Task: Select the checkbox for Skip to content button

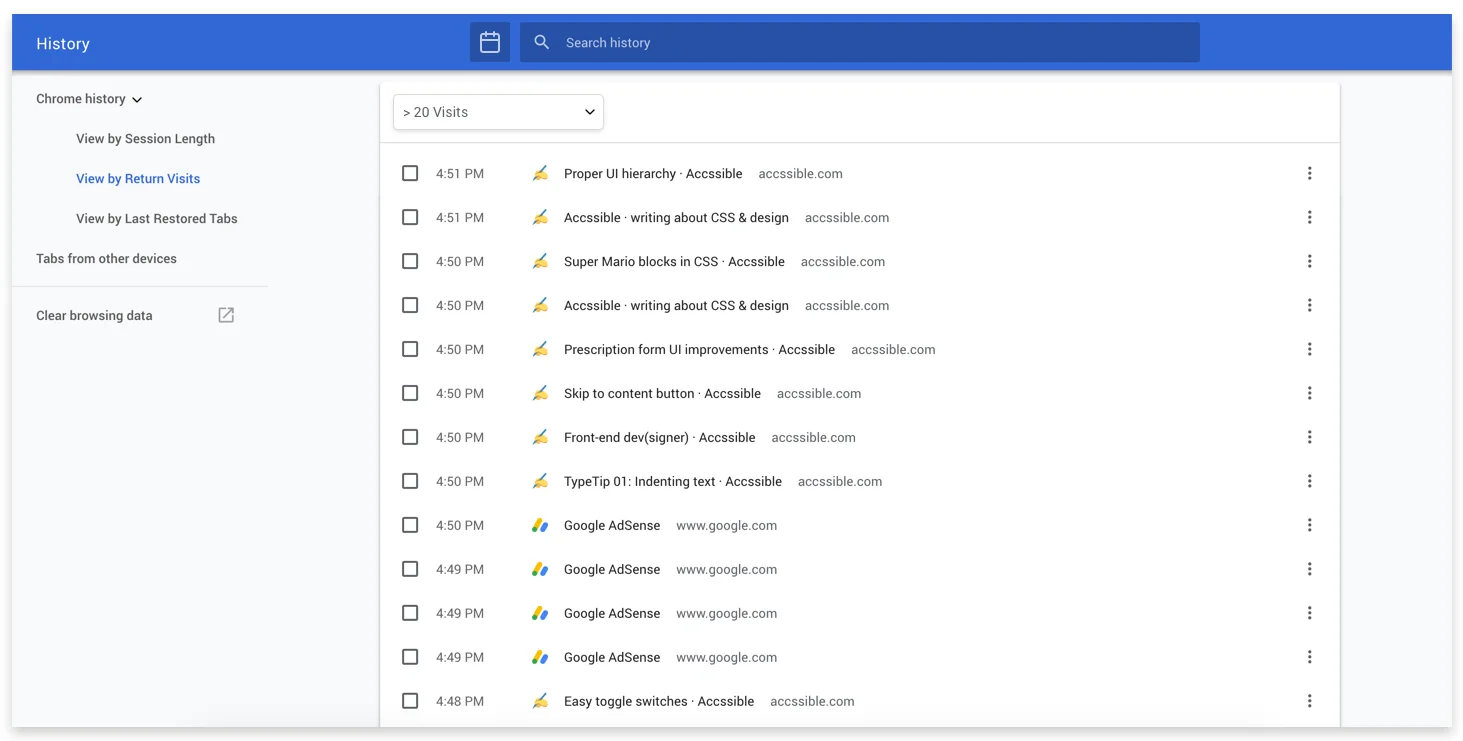Action: pyautogui.click(x=410, y=392)
